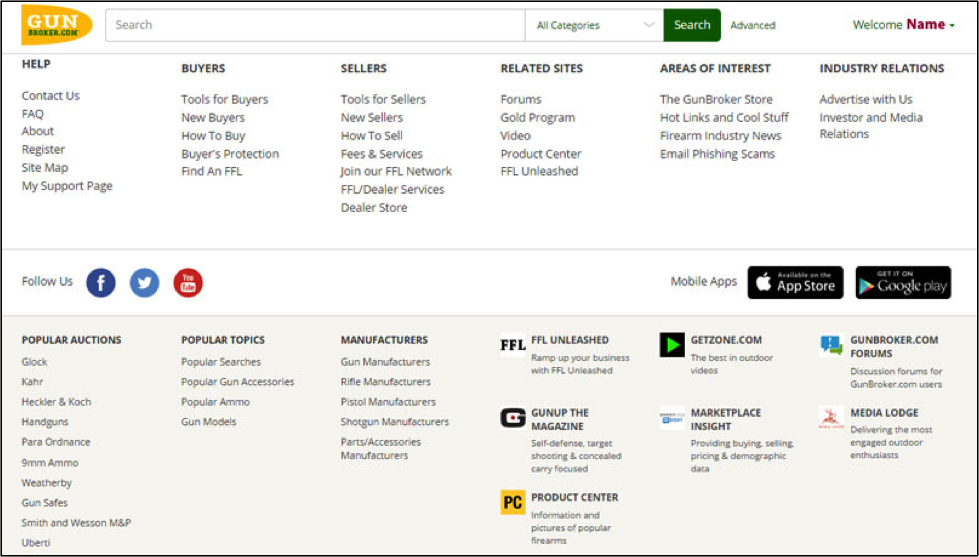The height and width of the screenshot is (557, 979).
Task: Open The GunBroker Store link
Action: 716,99
